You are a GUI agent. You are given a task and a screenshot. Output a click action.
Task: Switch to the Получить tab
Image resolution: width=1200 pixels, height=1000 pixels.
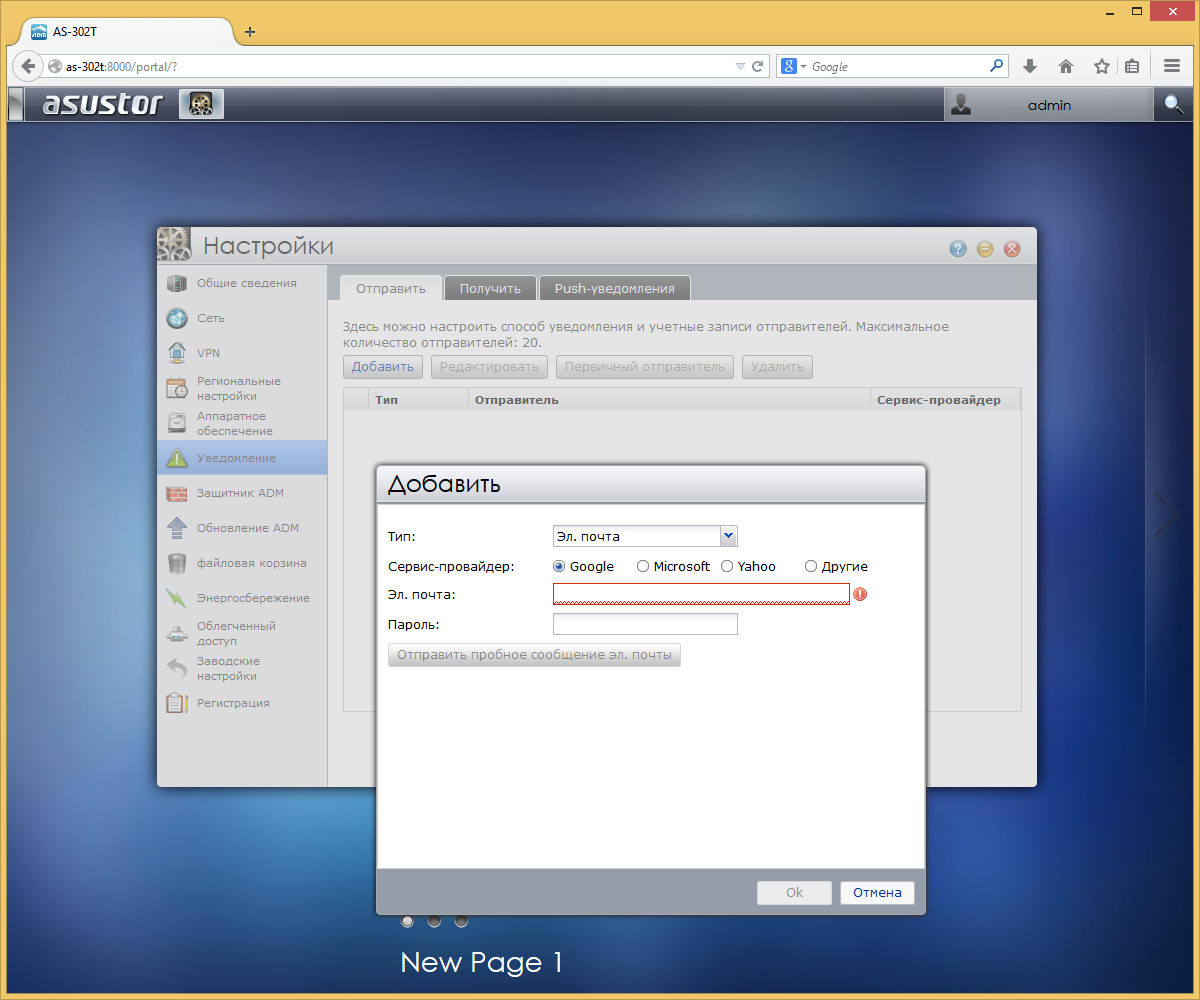490,288
